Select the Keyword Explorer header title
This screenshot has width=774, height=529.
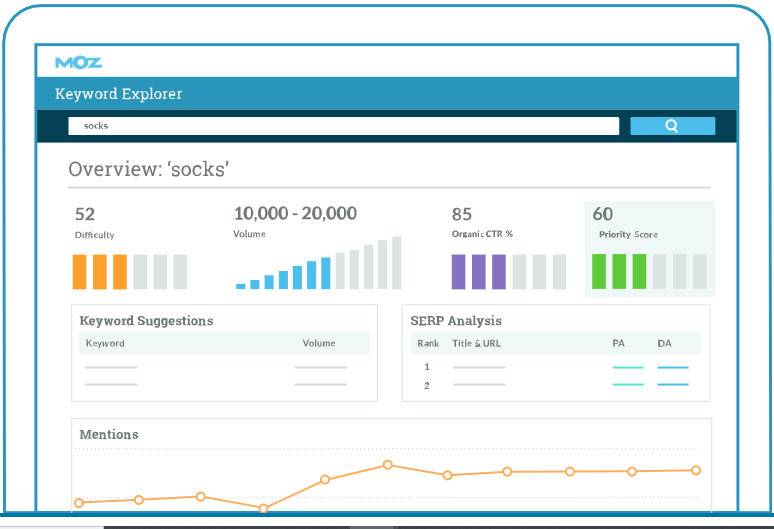click(119, 94)
